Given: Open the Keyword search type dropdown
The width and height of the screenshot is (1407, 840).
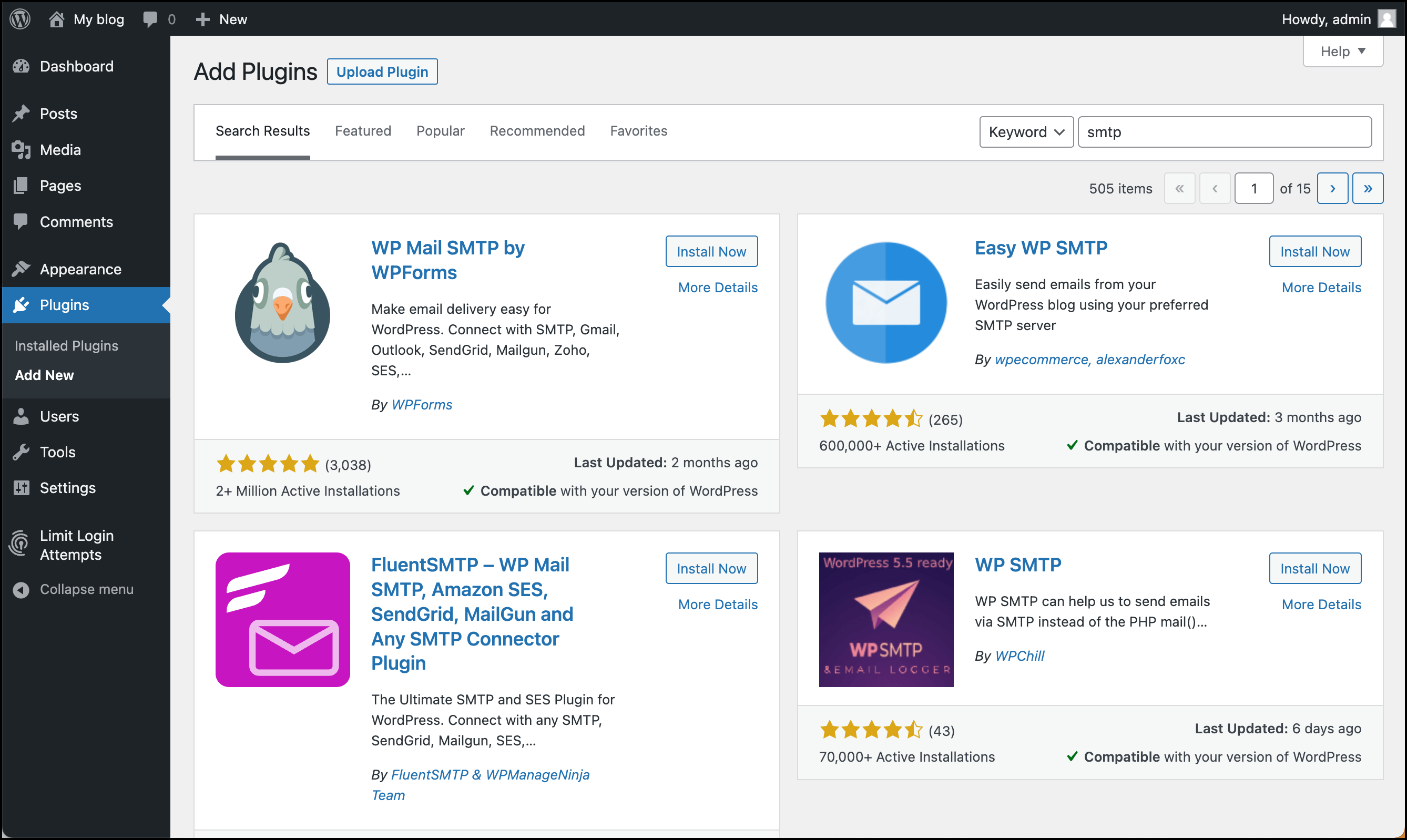Looking at the screenshot, I should [1026, 132].
